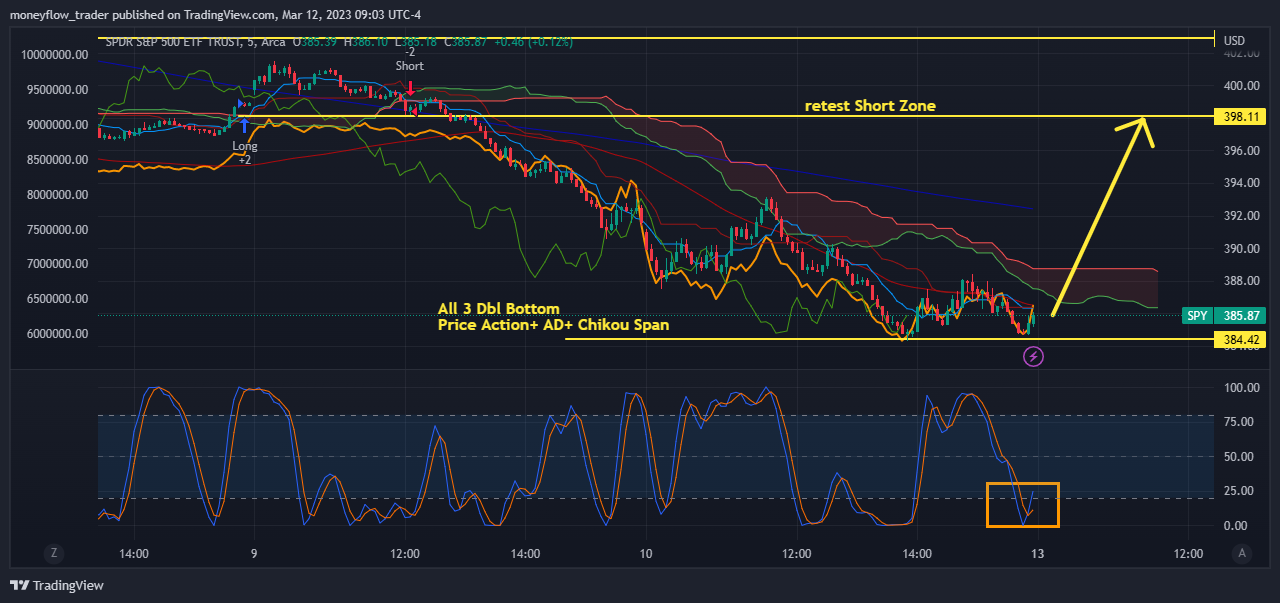
Task: Click the 8500000.00 left axis value
Action: tap(59, 159)
